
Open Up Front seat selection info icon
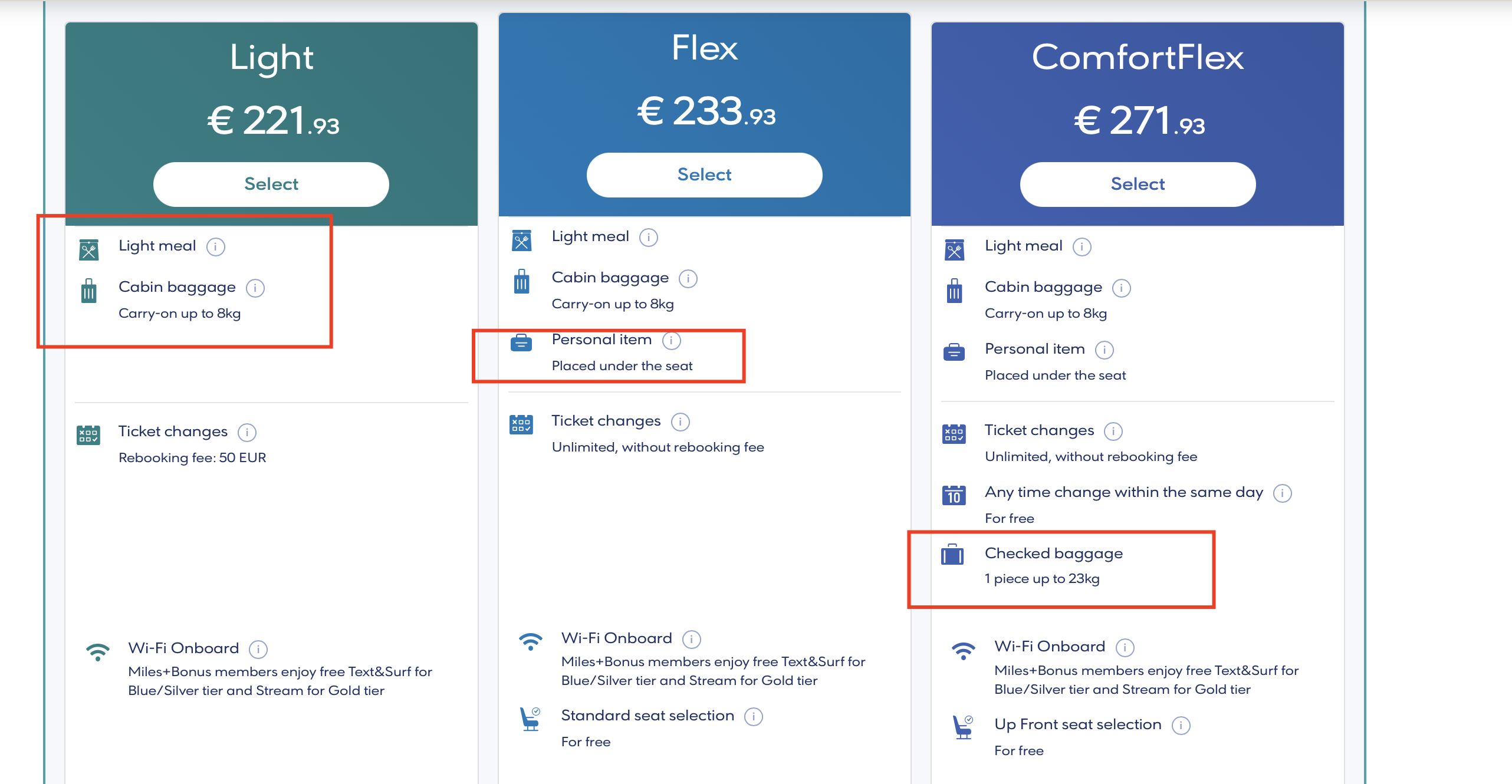(1181, 725)
